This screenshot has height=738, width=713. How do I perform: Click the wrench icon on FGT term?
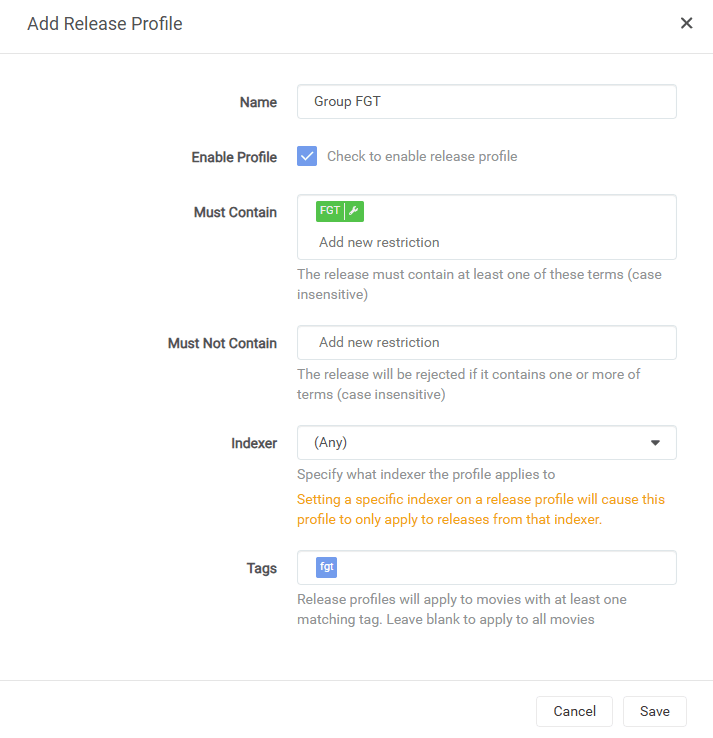[x=354, y=211]
